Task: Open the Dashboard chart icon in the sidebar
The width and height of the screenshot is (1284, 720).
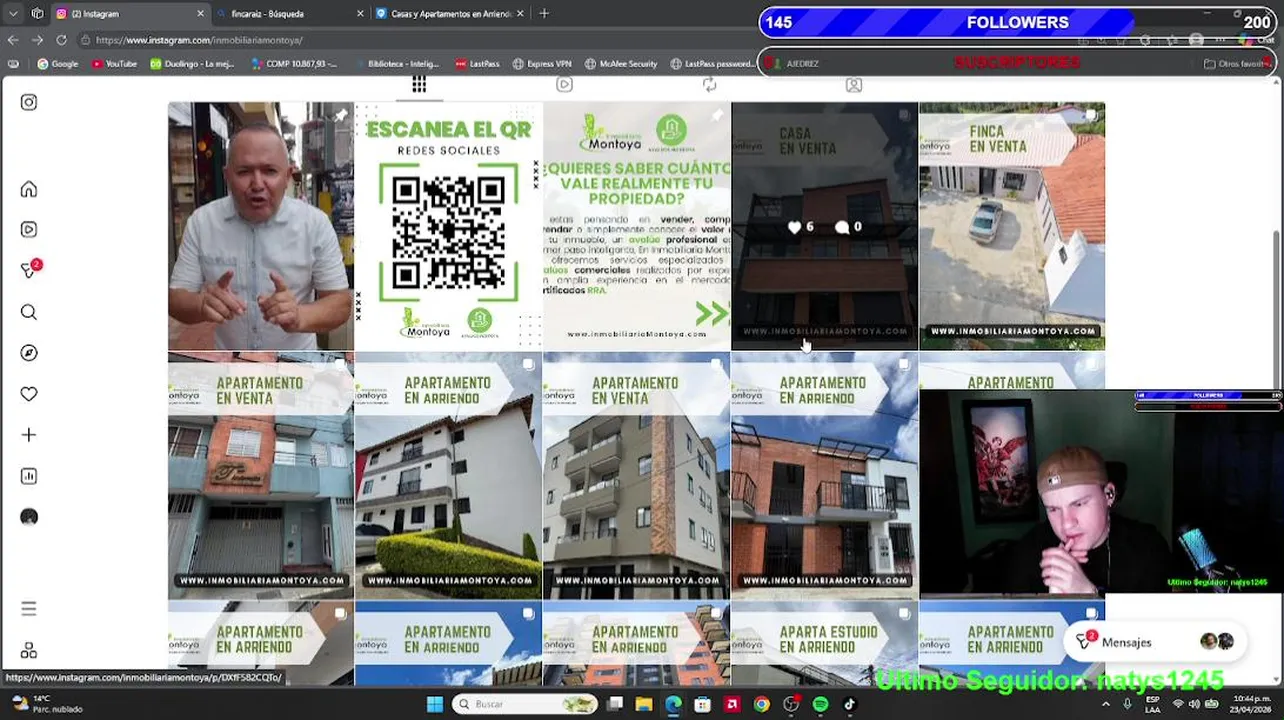Action: pos(29,476)
